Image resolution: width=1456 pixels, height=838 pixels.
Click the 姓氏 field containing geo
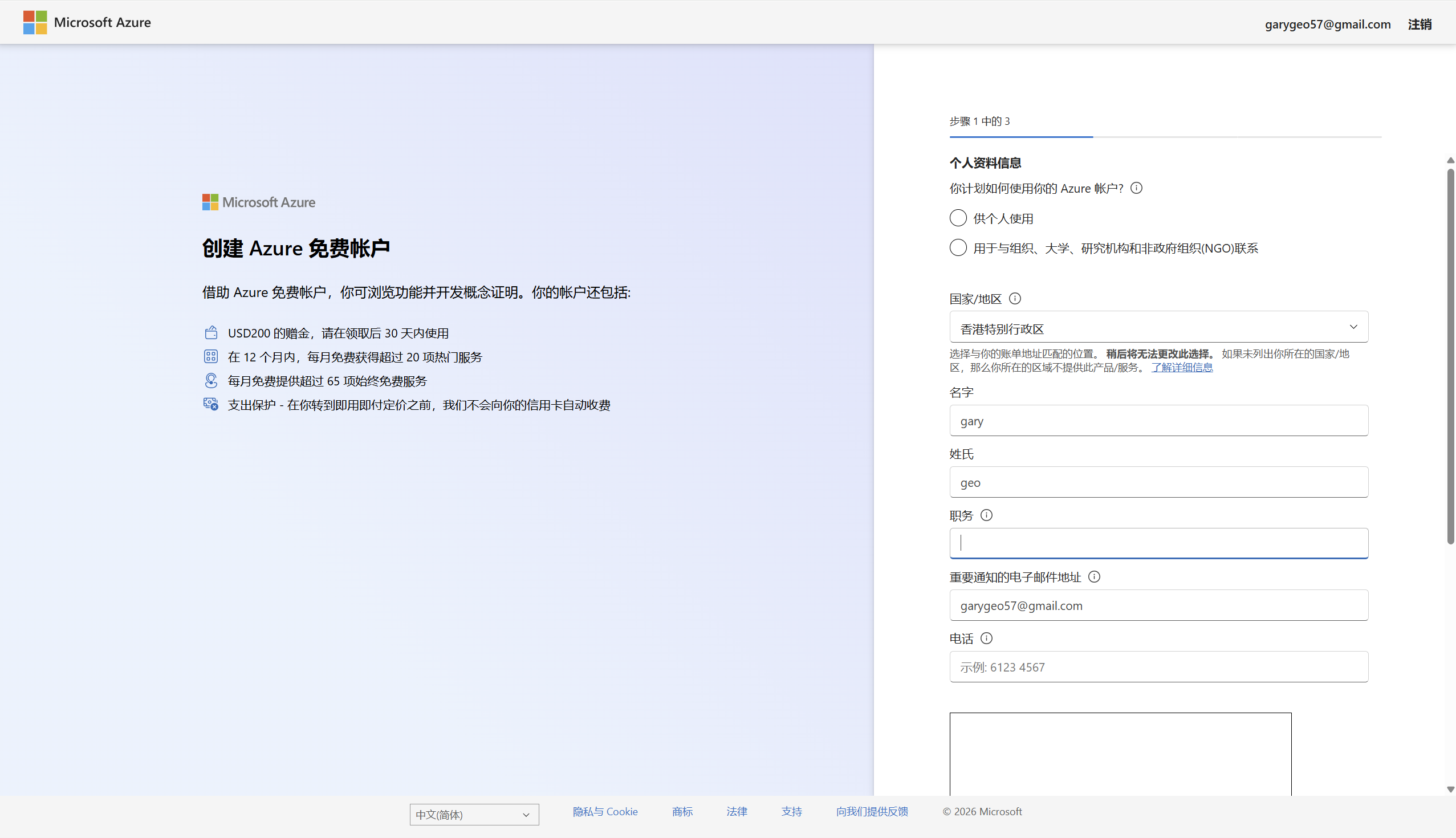(x=1158, y=482)
